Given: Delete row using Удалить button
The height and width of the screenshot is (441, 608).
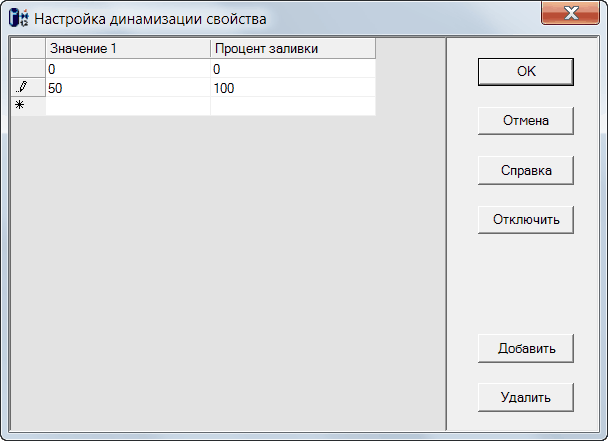Looking at the screenshot, I should point(525,398).
